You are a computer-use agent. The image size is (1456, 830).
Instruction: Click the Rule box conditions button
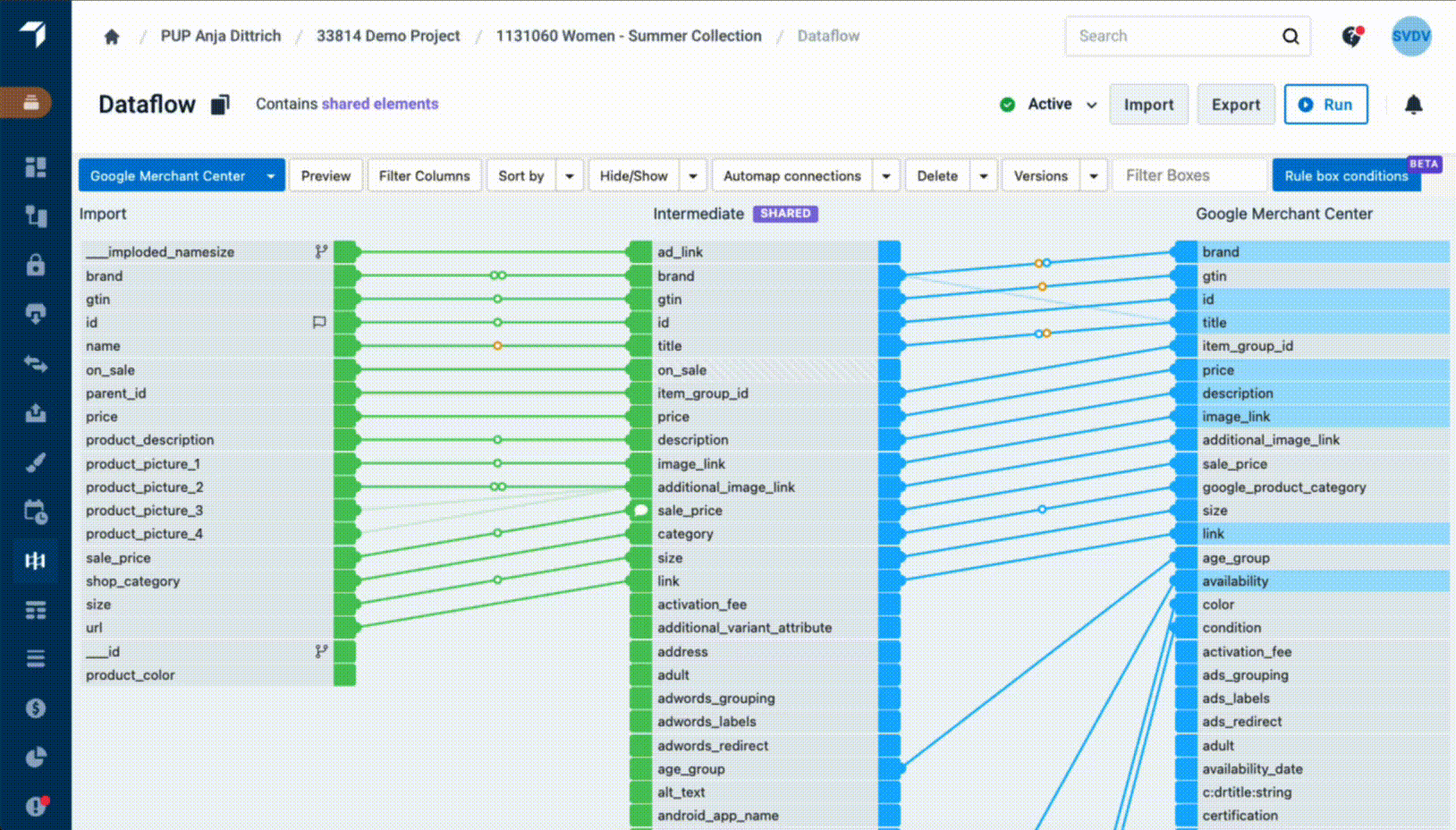[1345, 176]
